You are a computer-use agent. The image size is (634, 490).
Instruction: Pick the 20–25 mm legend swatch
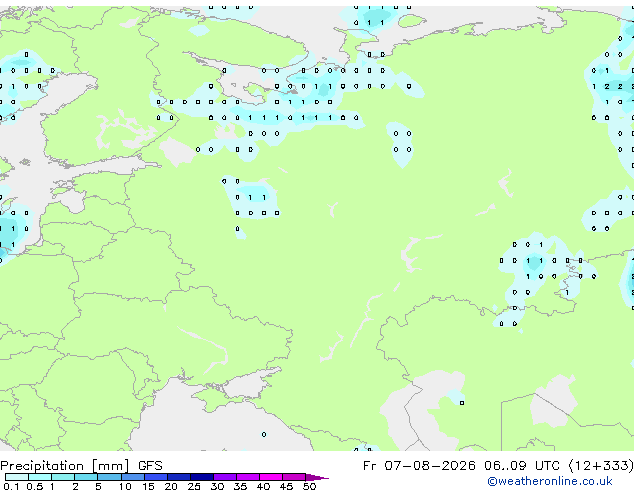(178, 477)
